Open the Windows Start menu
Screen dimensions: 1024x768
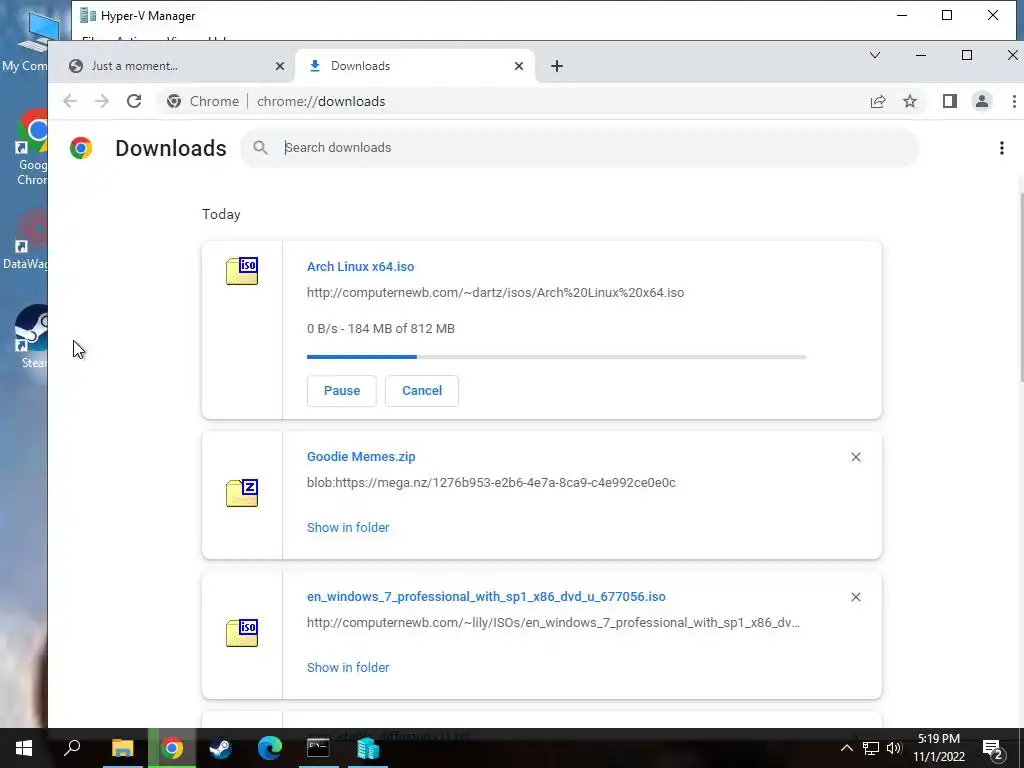coord(24,748)
